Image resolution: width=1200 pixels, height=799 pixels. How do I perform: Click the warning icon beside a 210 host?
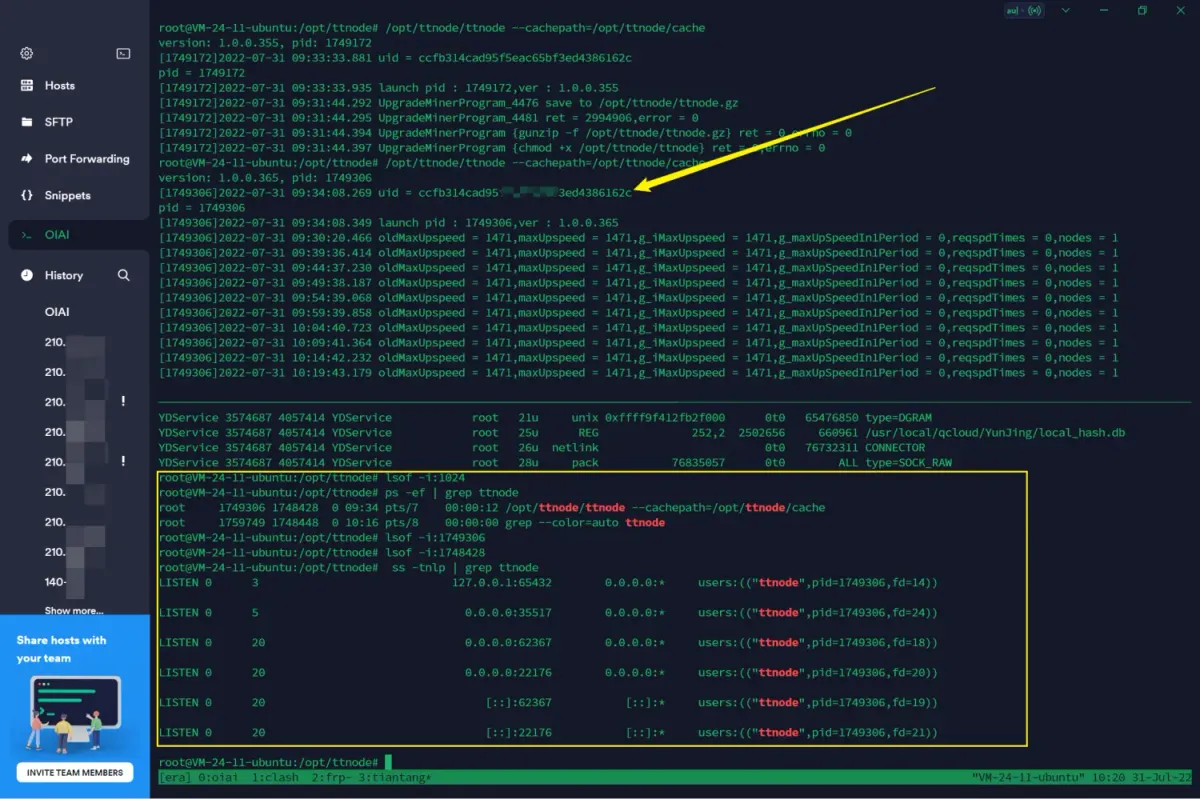(123, 401)
